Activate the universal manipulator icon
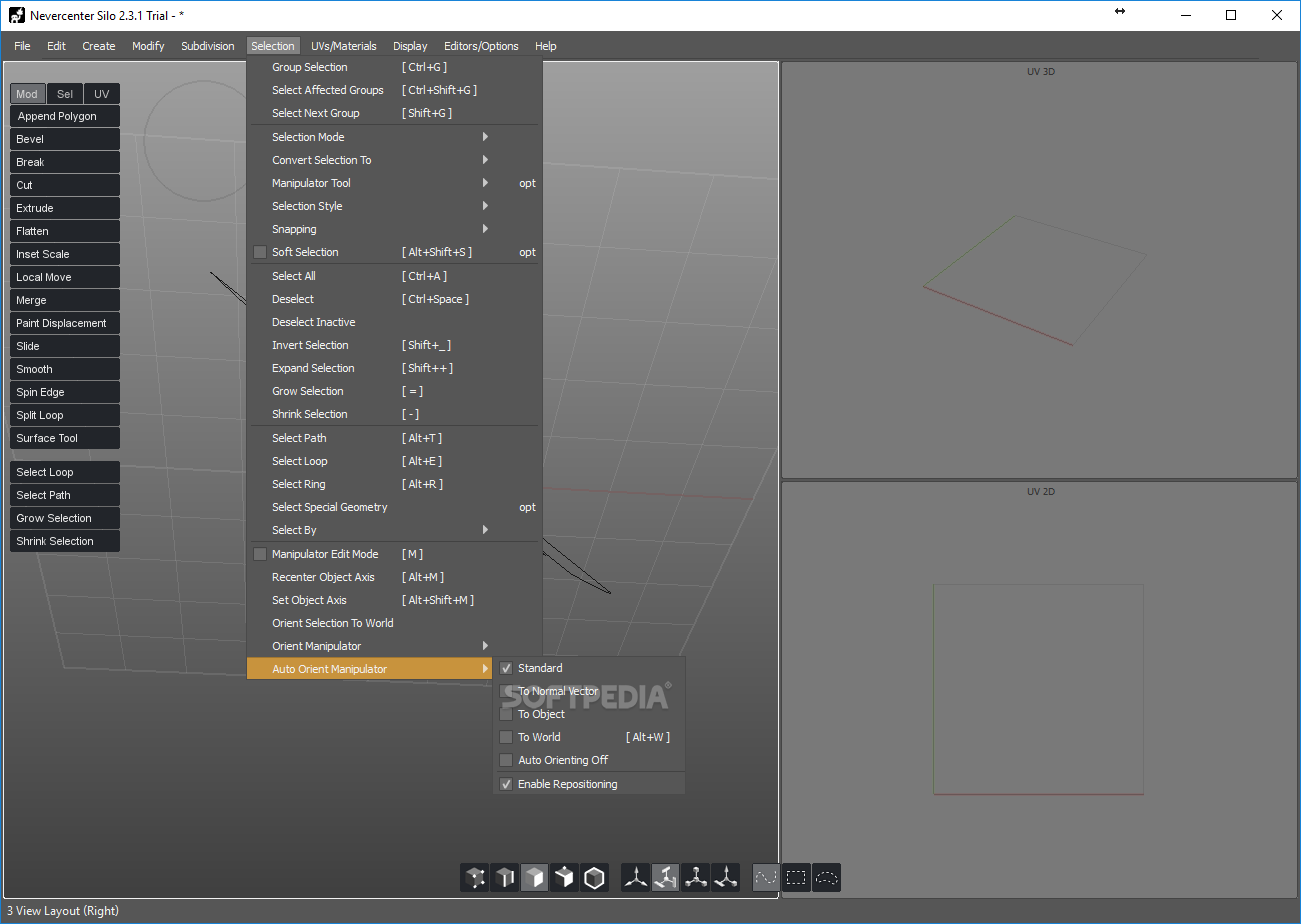 click(x=725, y=878)
